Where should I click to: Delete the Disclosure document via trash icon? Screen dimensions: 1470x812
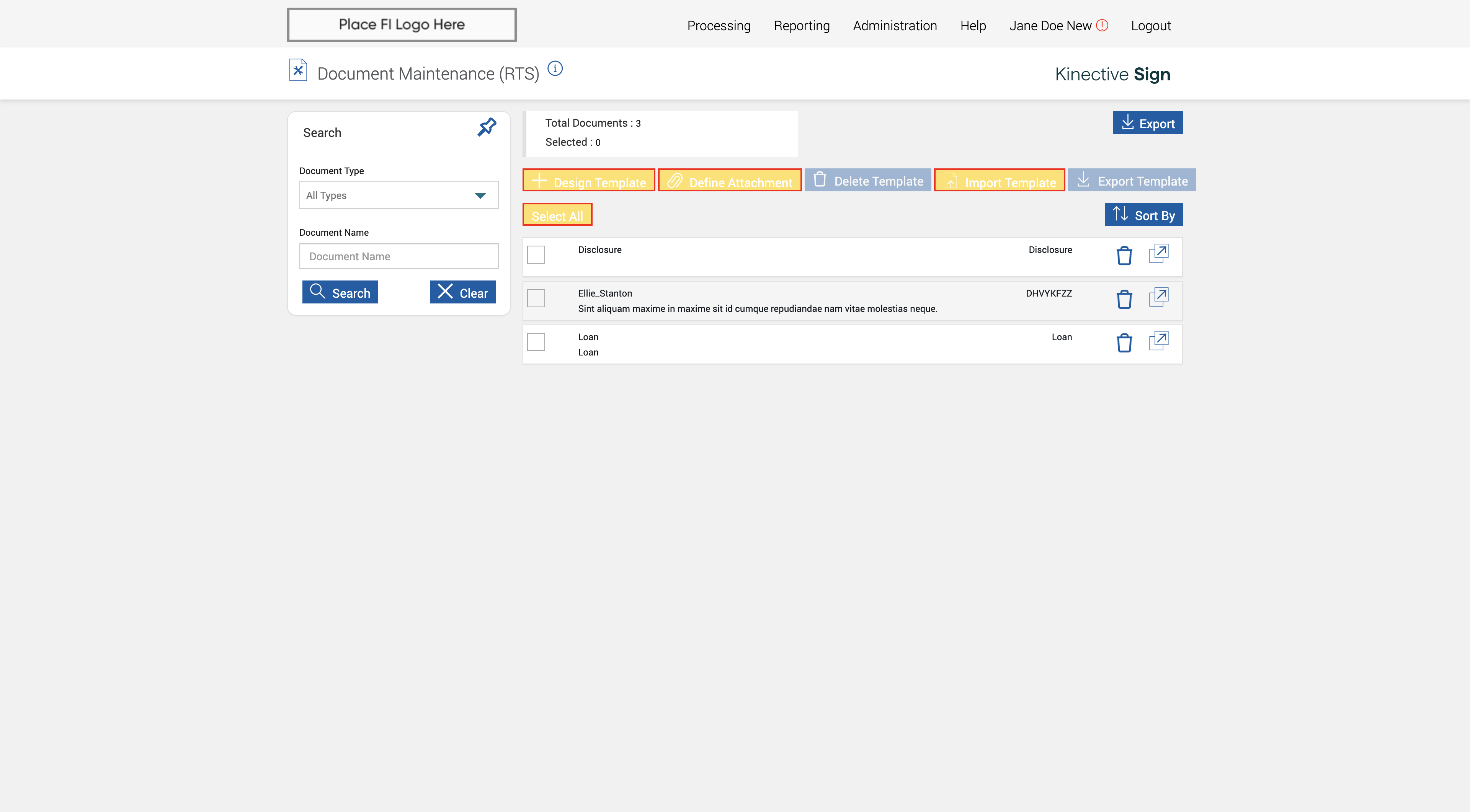point(1124,256)
